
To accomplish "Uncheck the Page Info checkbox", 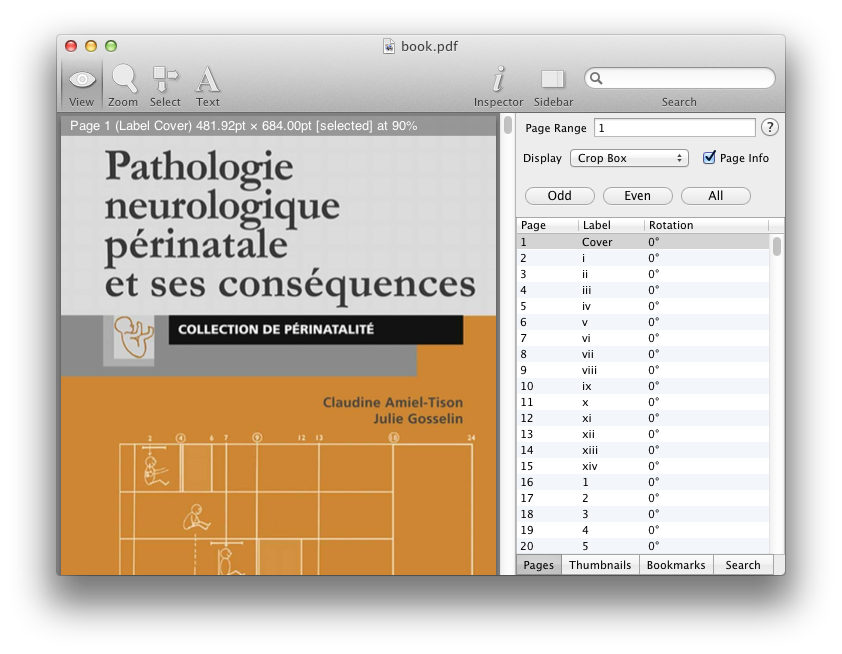I will click(709, 157).
